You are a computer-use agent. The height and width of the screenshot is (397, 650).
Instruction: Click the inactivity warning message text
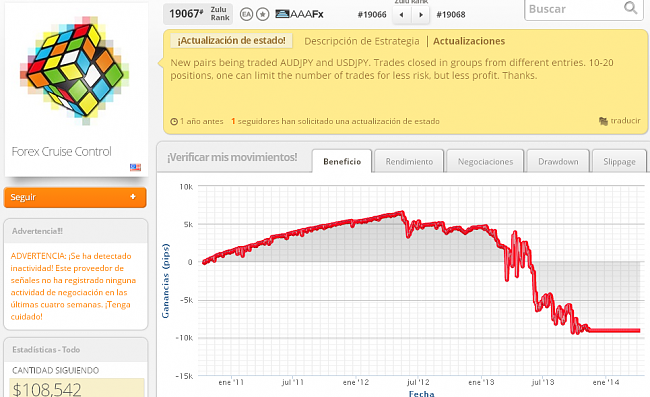pos(73,286)
